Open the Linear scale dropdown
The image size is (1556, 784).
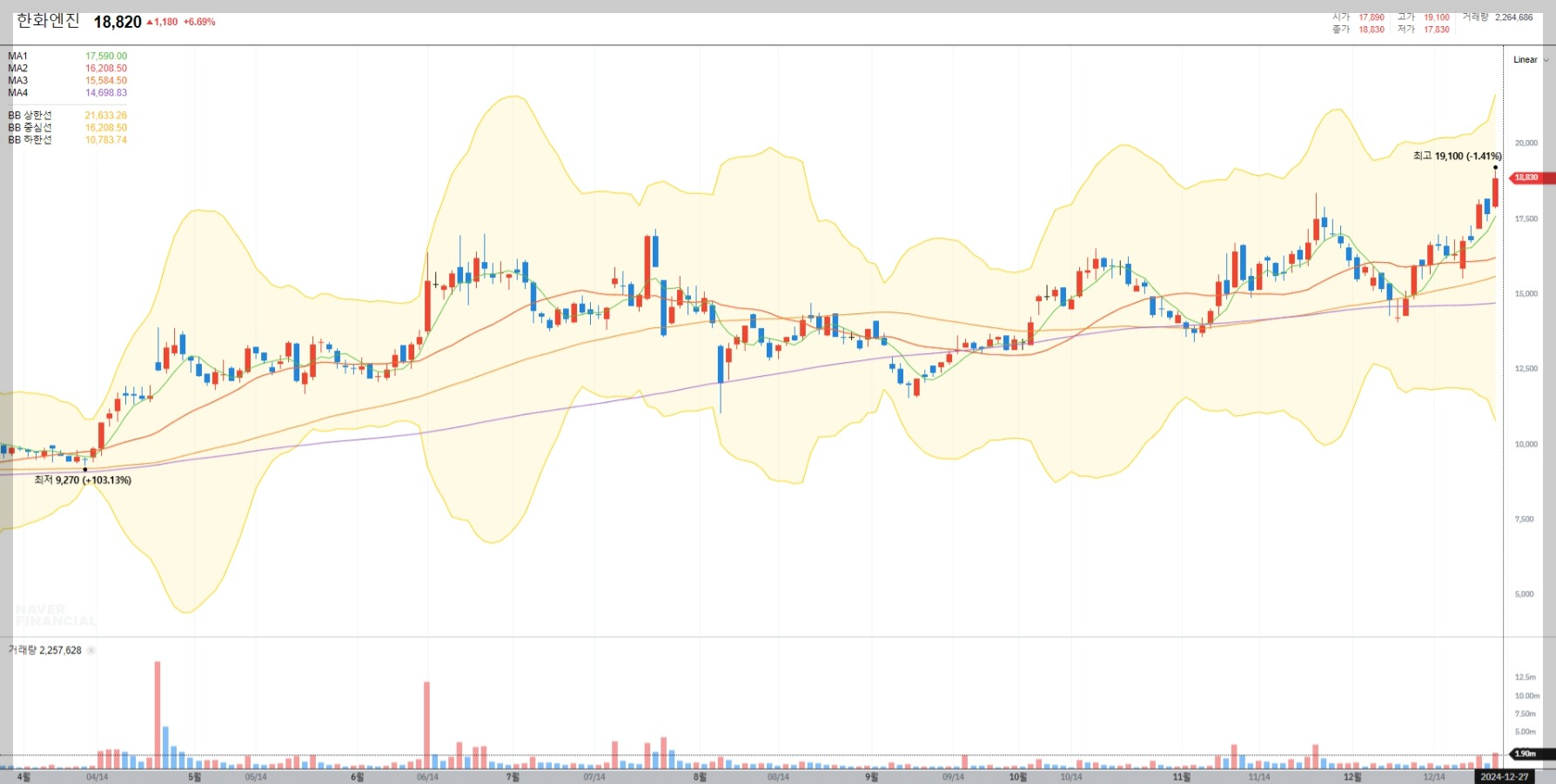(1531, 60)
